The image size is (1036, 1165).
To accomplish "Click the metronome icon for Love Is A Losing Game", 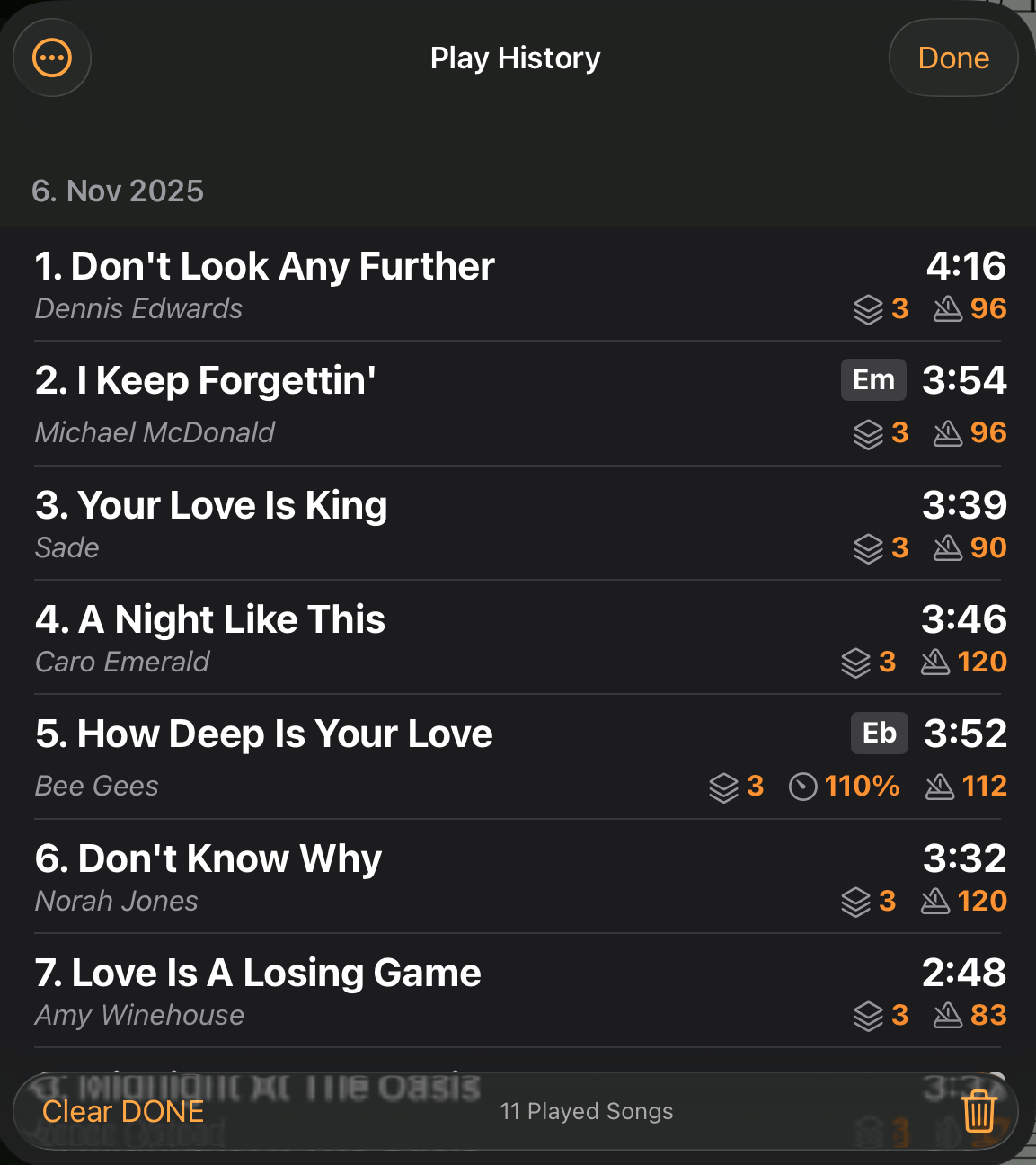I will point(948,1016).
